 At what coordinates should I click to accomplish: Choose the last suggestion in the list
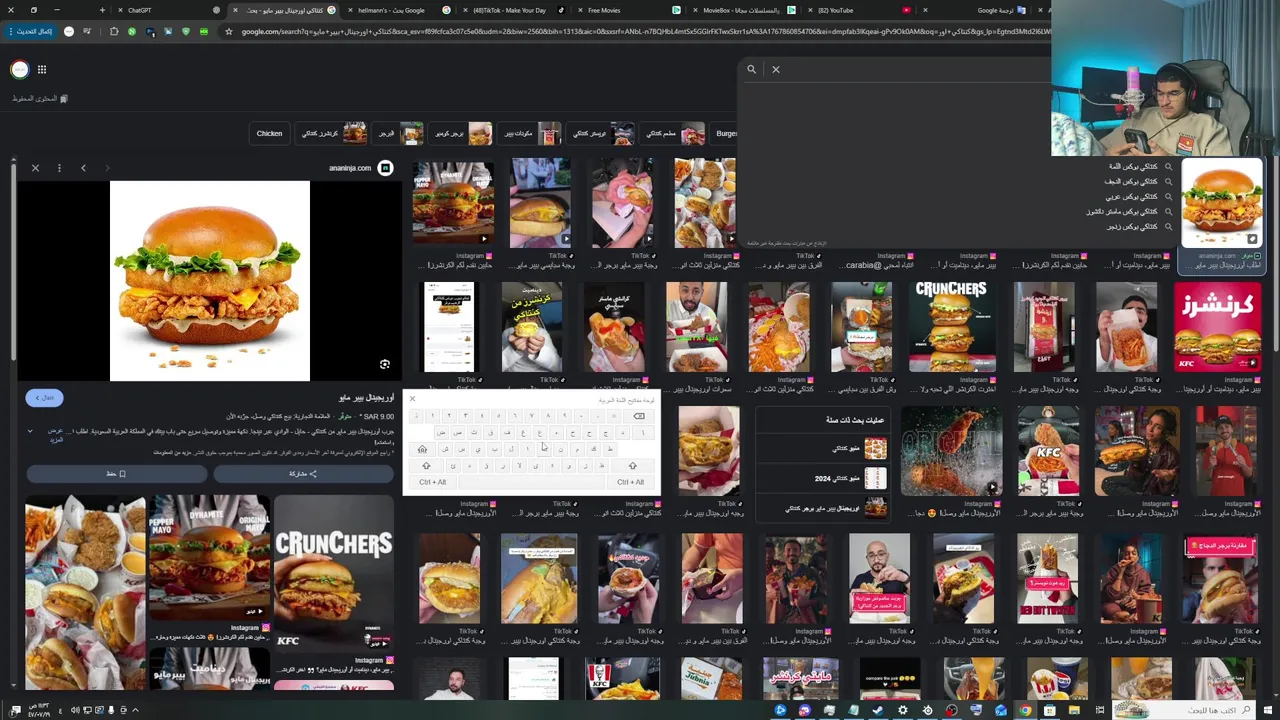coord(1138,227)
